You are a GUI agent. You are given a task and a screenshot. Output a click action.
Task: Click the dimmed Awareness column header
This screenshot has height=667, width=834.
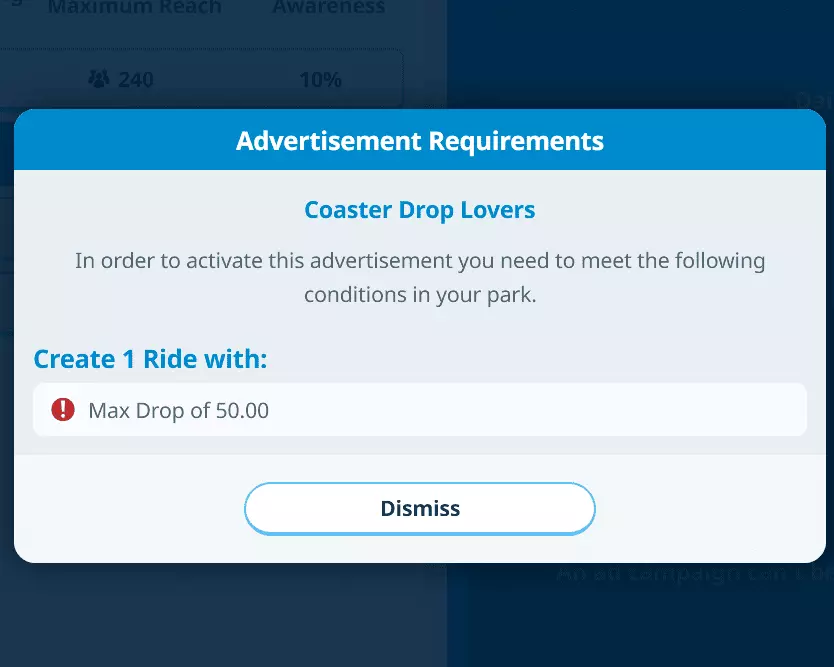point(328,8)
